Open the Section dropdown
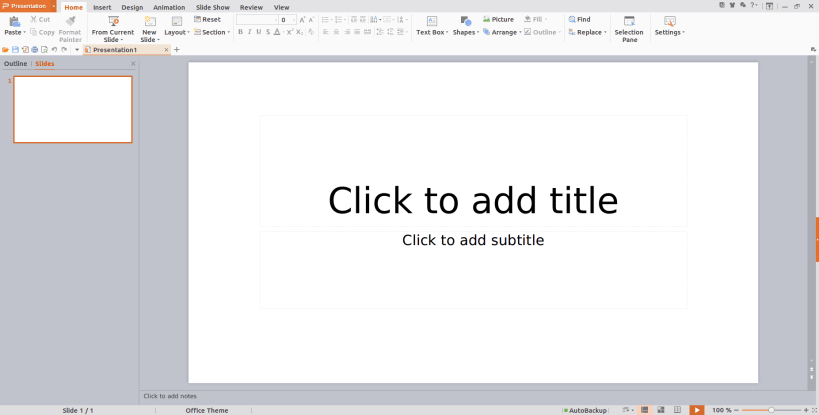 212,32
